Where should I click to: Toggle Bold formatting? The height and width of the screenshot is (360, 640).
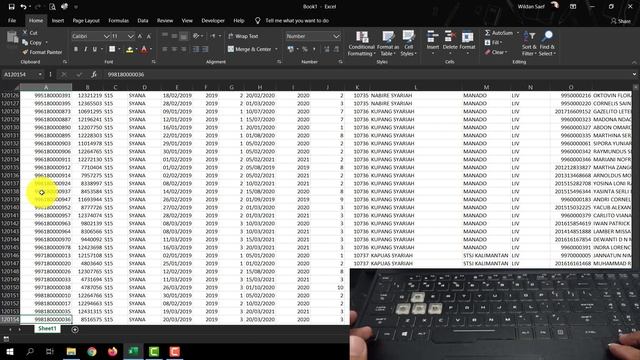tap(76, 49)
